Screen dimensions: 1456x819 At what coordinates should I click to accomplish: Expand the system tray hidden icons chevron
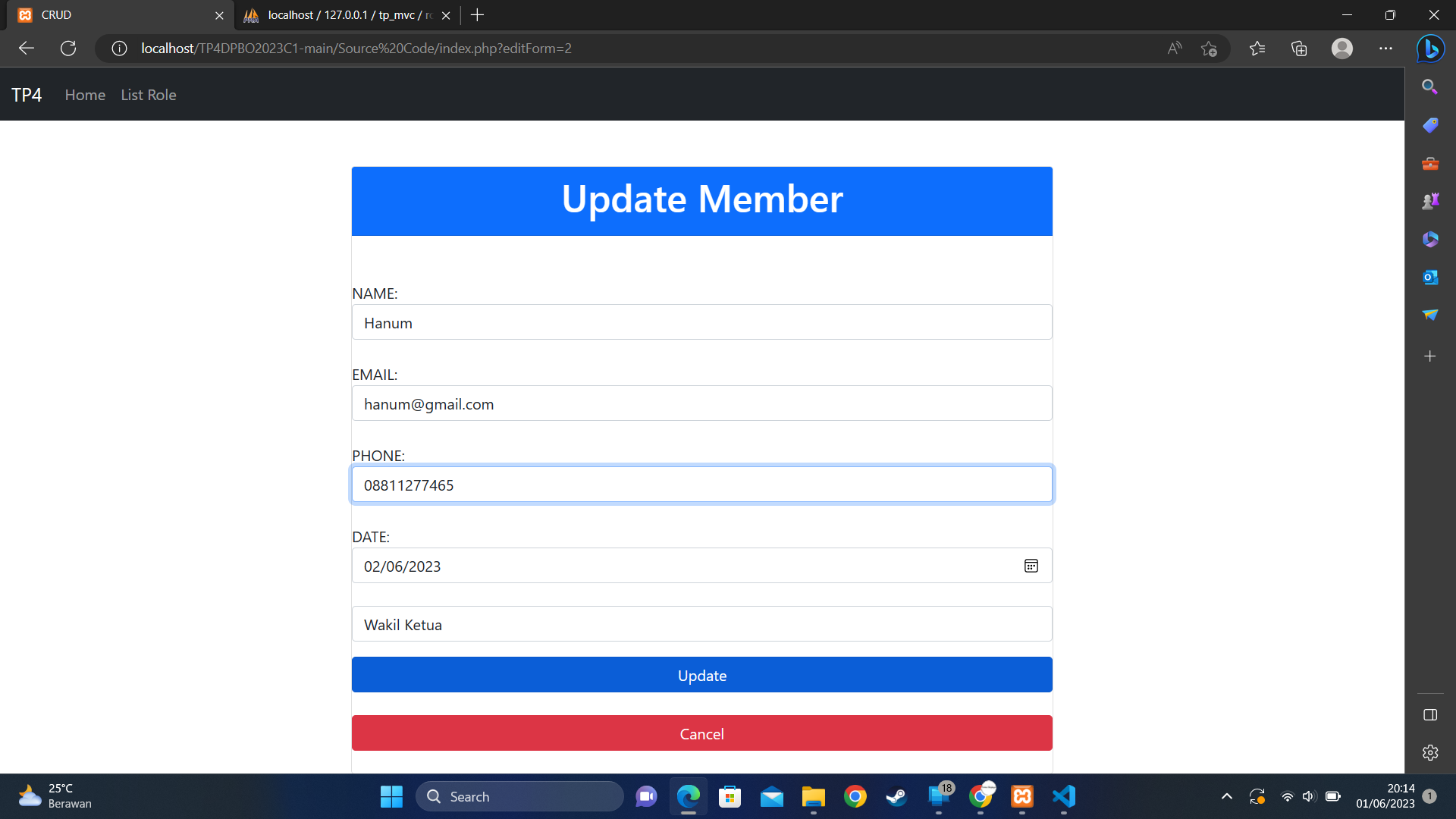pyautogui.click(x=1226, y=796)
